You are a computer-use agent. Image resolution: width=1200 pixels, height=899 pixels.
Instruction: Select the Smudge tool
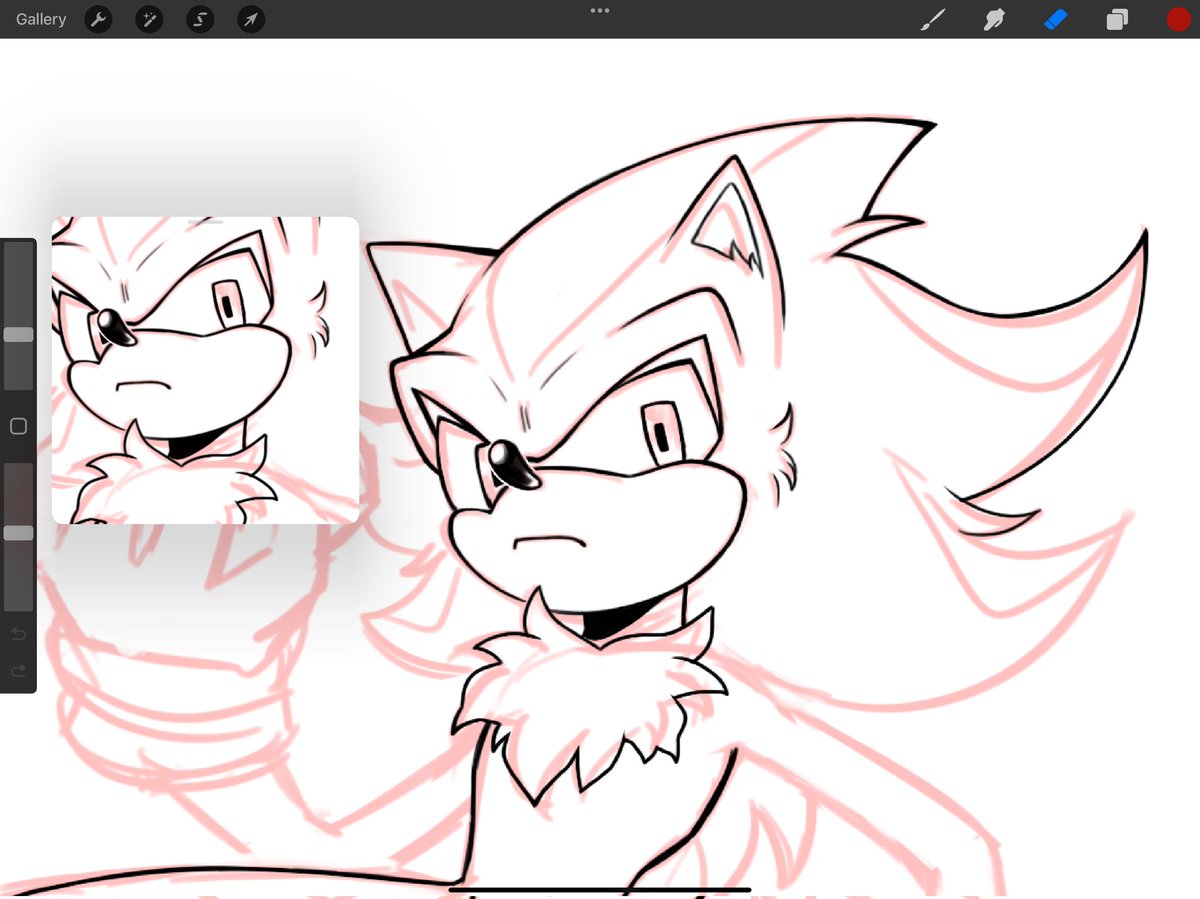click(993, 19)
